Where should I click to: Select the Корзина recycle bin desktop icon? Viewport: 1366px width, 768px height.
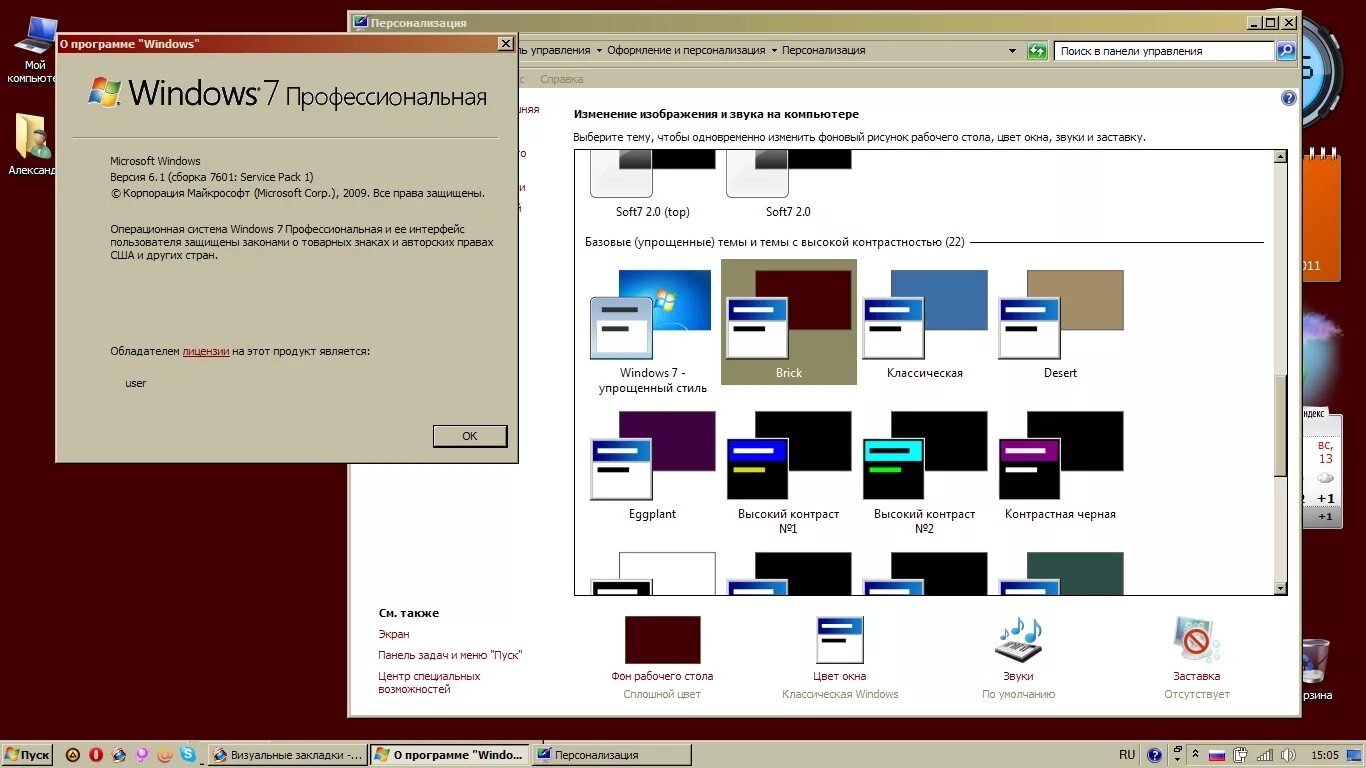[1315, 670]
